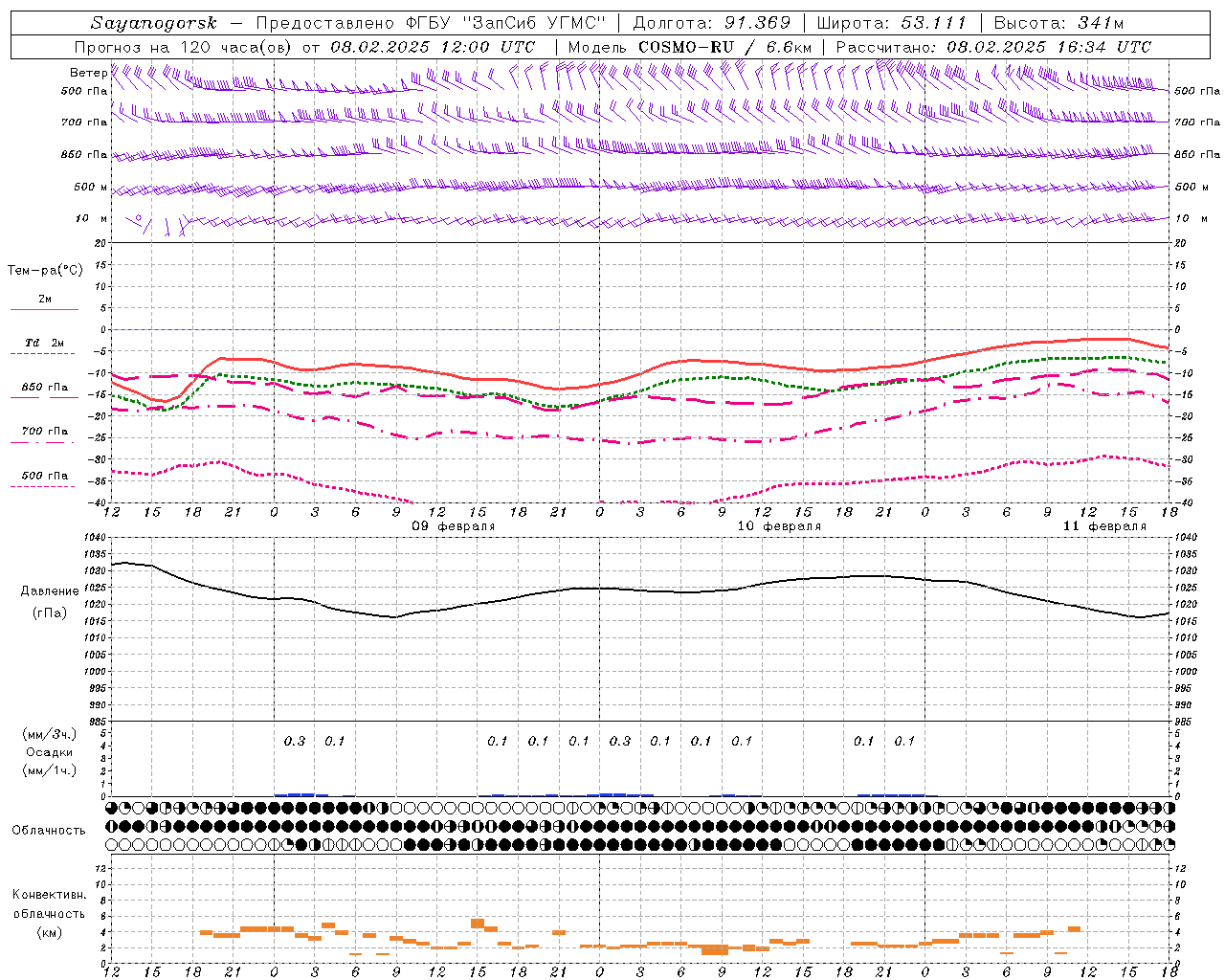Click the 20 value on left temperature axis
This screenshot has width=1225, height=980.
101,243
